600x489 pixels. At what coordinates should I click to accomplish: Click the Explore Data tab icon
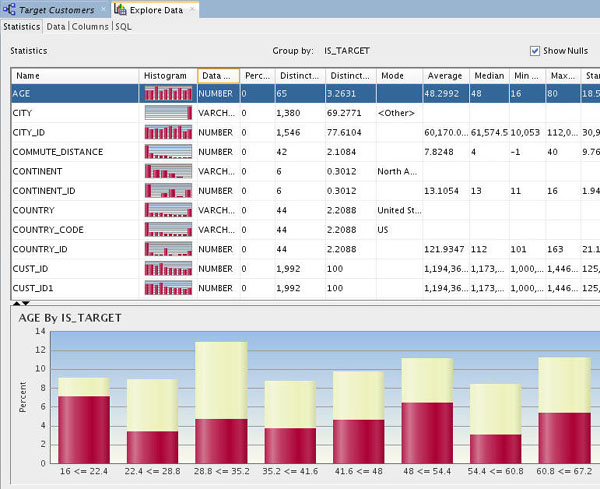(x=122, y=9)
